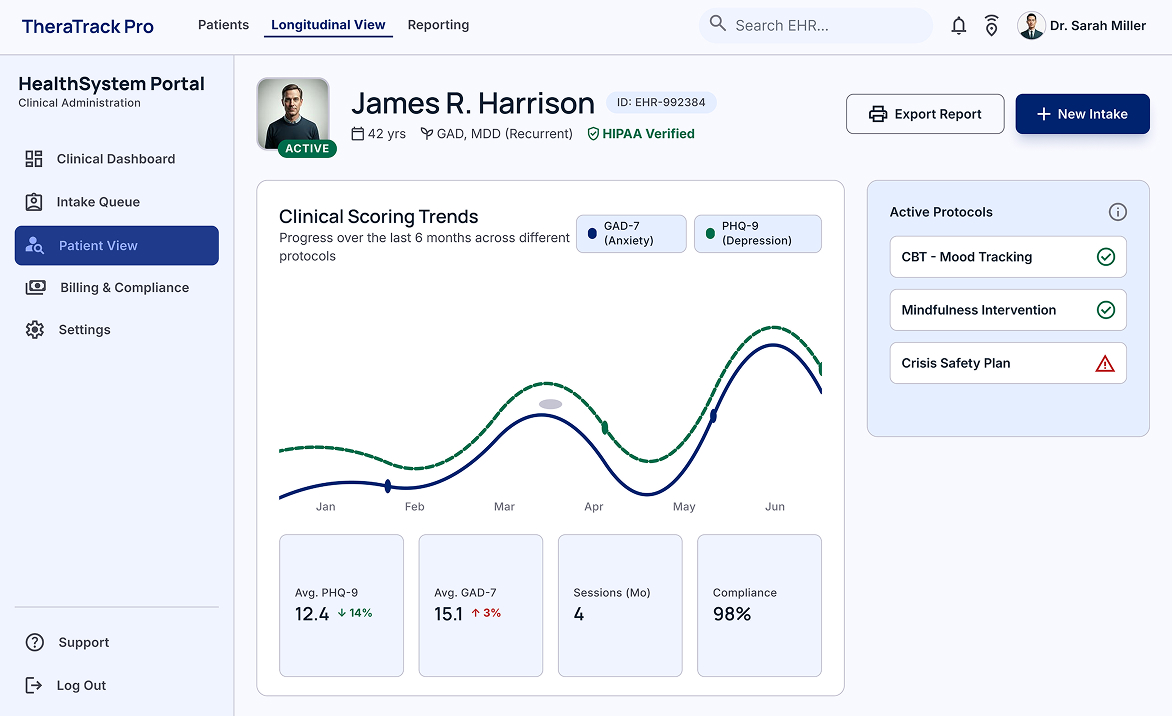Click the navy GAD-7 color dot

[592, 233]
